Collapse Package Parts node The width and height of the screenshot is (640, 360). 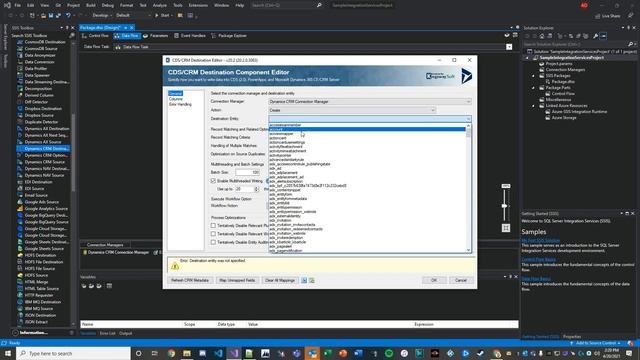coord(533,88)
